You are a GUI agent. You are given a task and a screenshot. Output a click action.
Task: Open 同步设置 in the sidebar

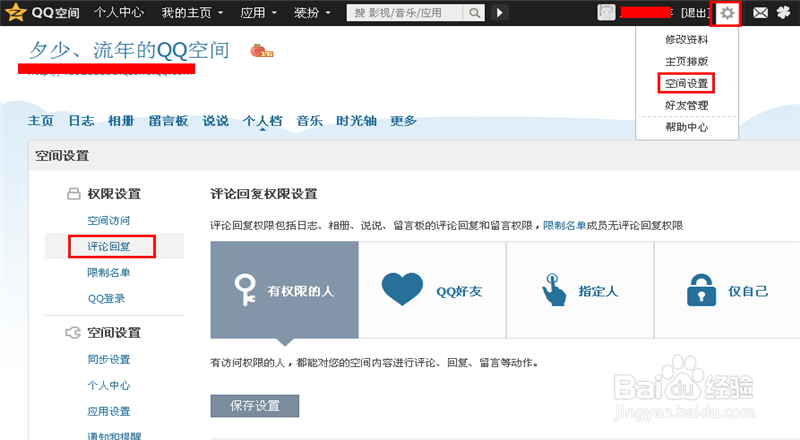(x=109, y=359)
